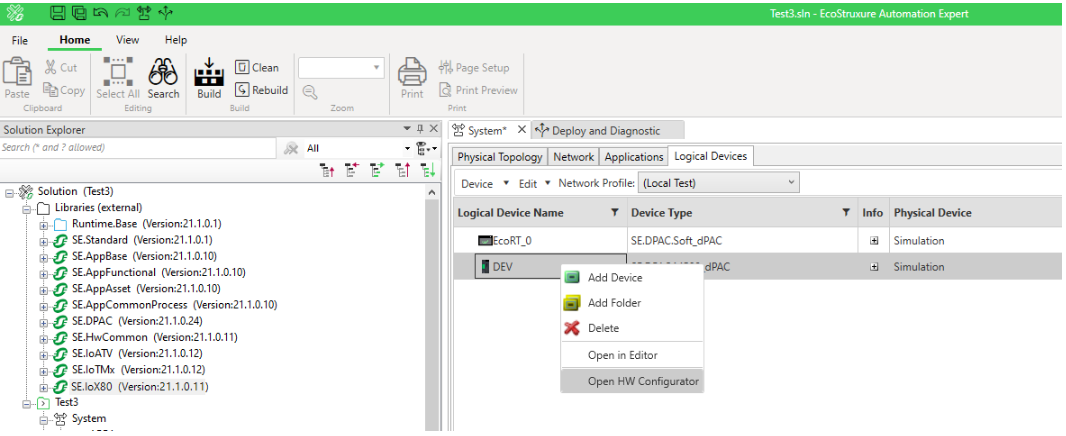This screenshot has width=1066, height=436.
Task: Expand the SE.DPAC library node
Action: [x=44, y=322]
